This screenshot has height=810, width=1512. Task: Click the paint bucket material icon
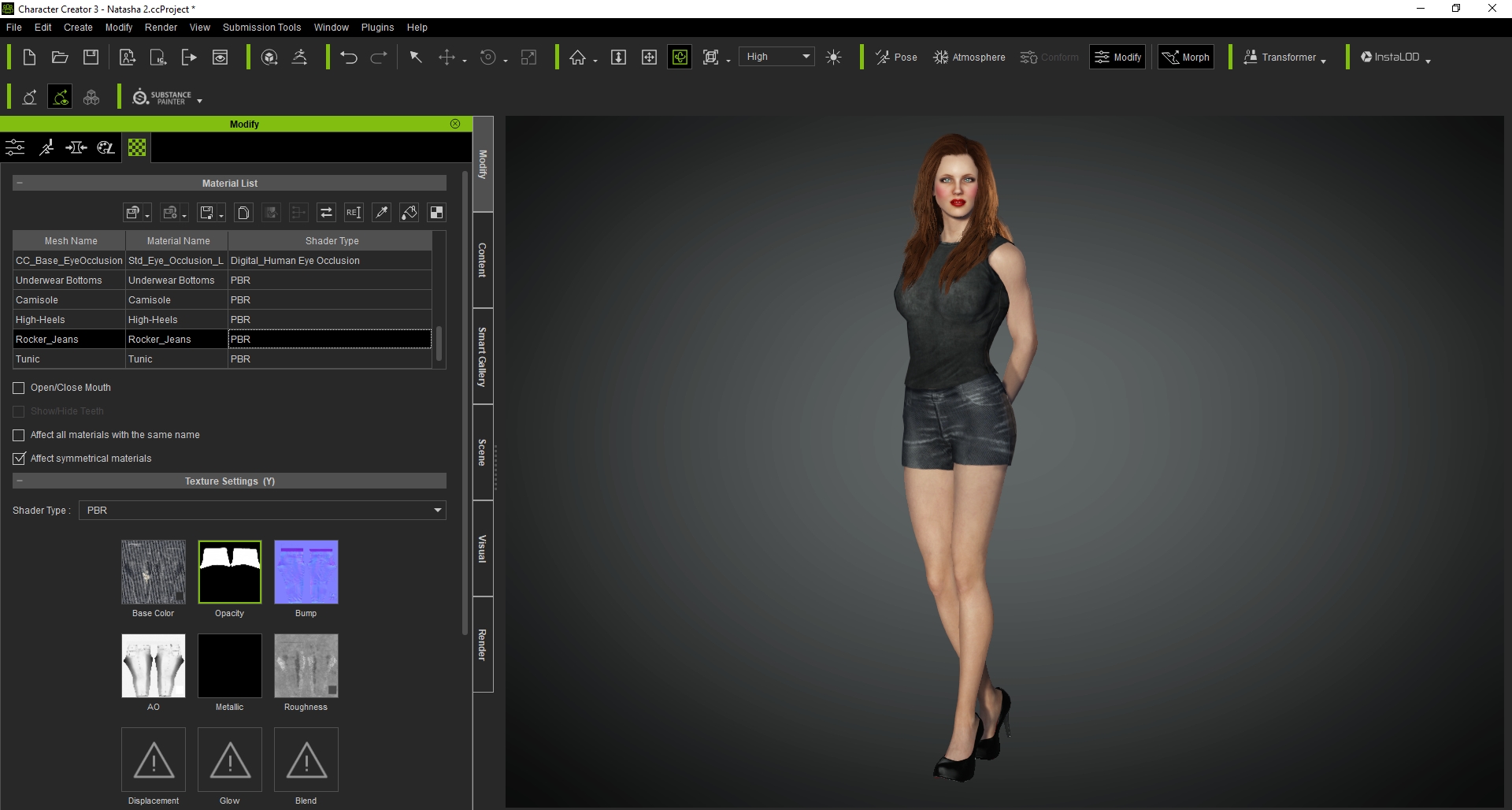pos(409,212)
